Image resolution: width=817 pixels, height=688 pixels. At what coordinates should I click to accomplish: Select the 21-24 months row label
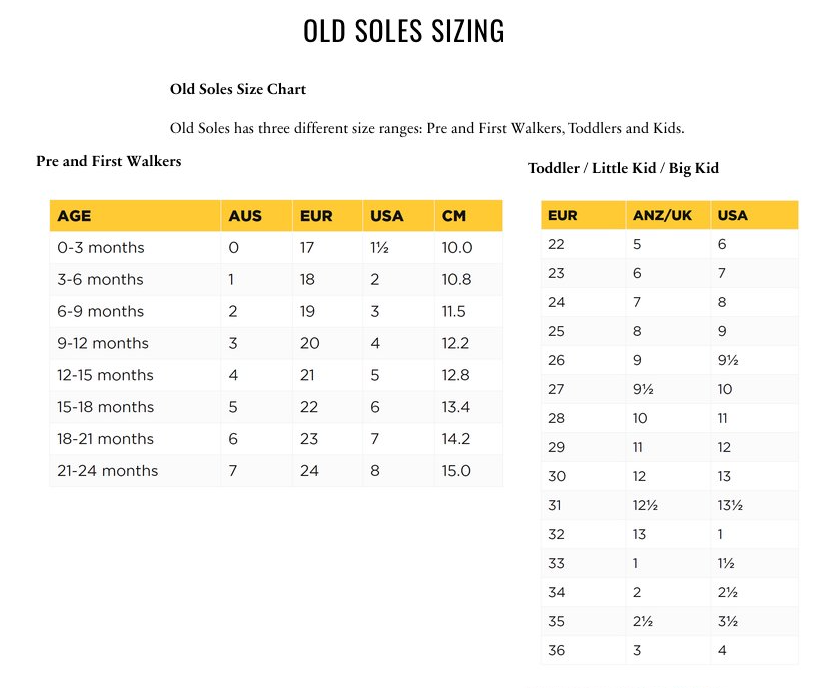(x=108, y=471)
